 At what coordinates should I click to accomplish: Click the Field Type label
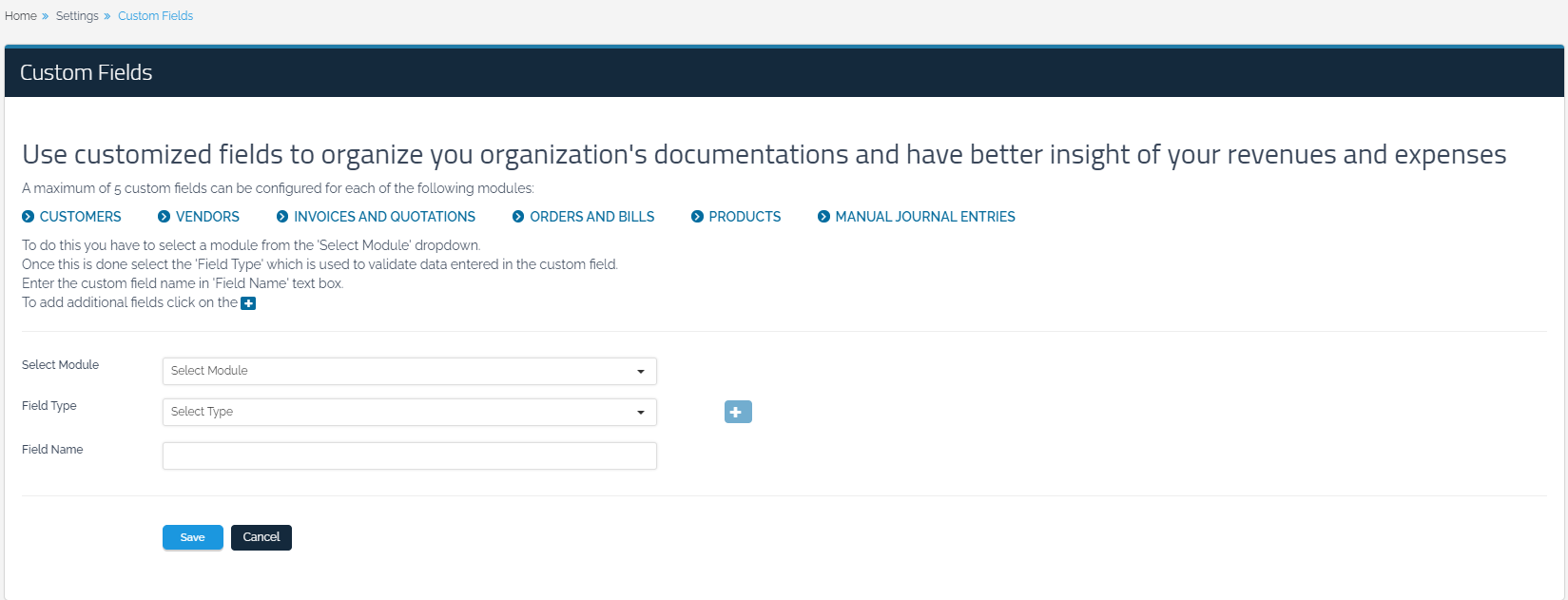click(x=49, y=406)
